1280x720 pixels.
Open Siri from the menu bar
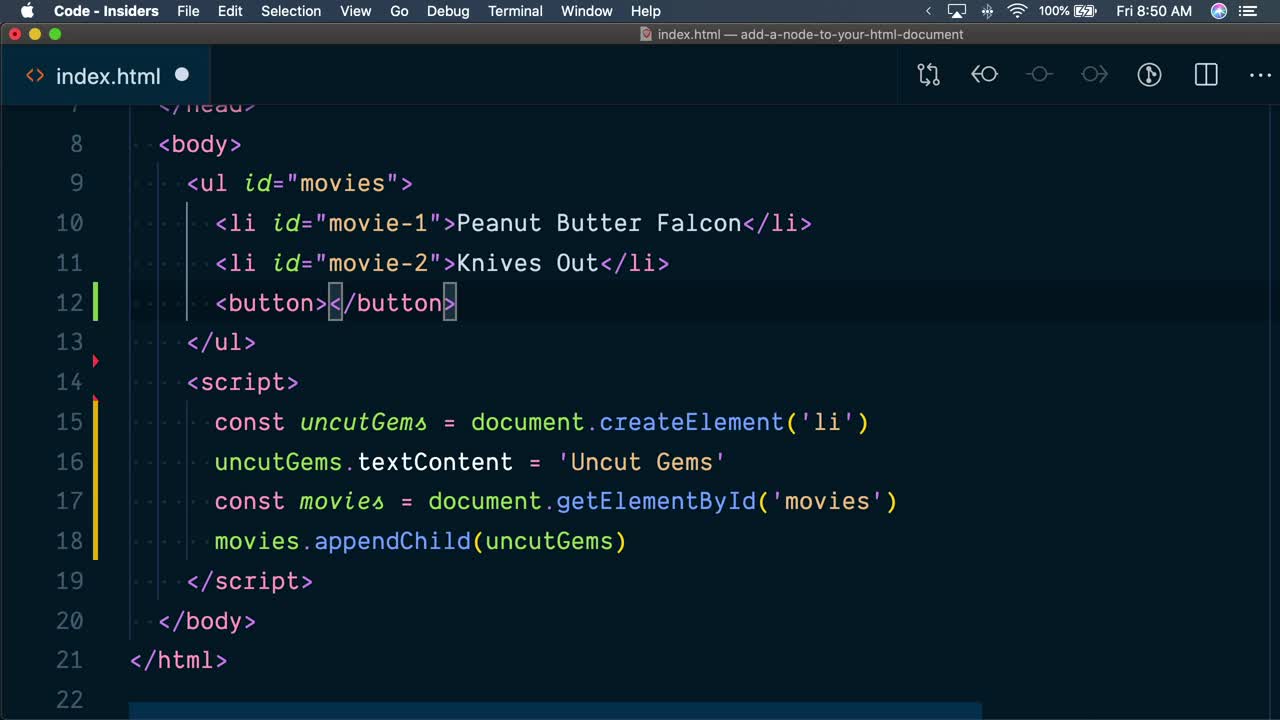click(1218, 11)
